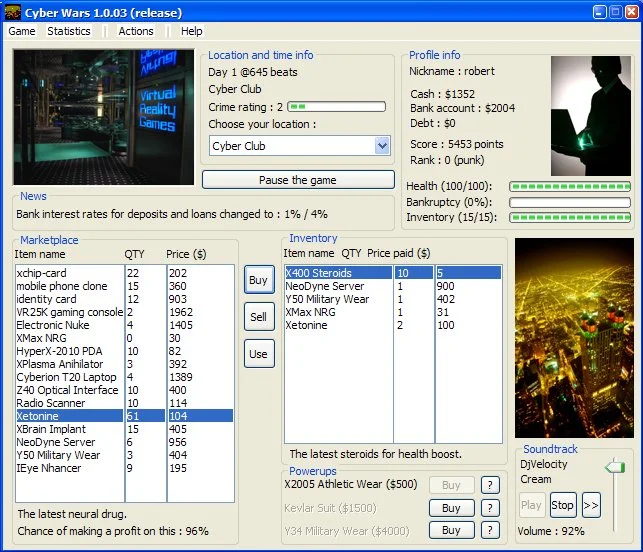The width and height of the screenshot is (643, 552).
Task: Click the marketplace Buy button
Action: (259, 280)
